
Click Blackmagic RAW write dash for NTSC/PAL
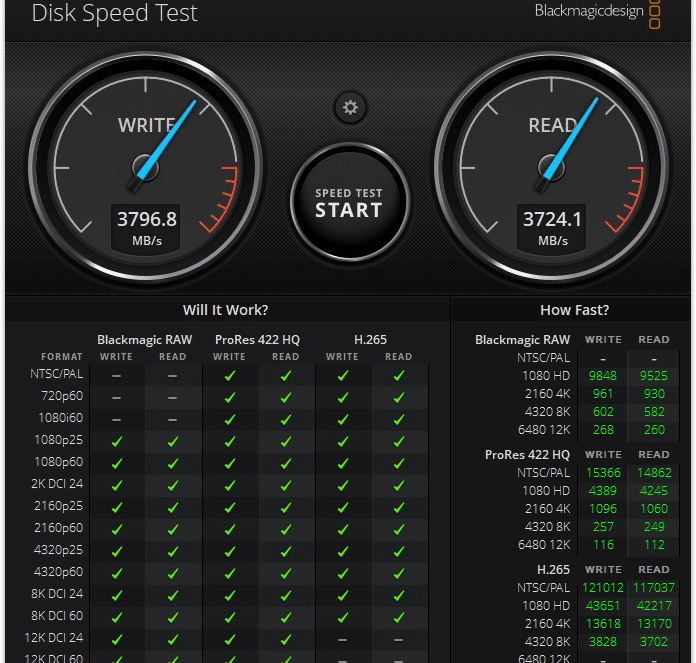coord(116,376)
